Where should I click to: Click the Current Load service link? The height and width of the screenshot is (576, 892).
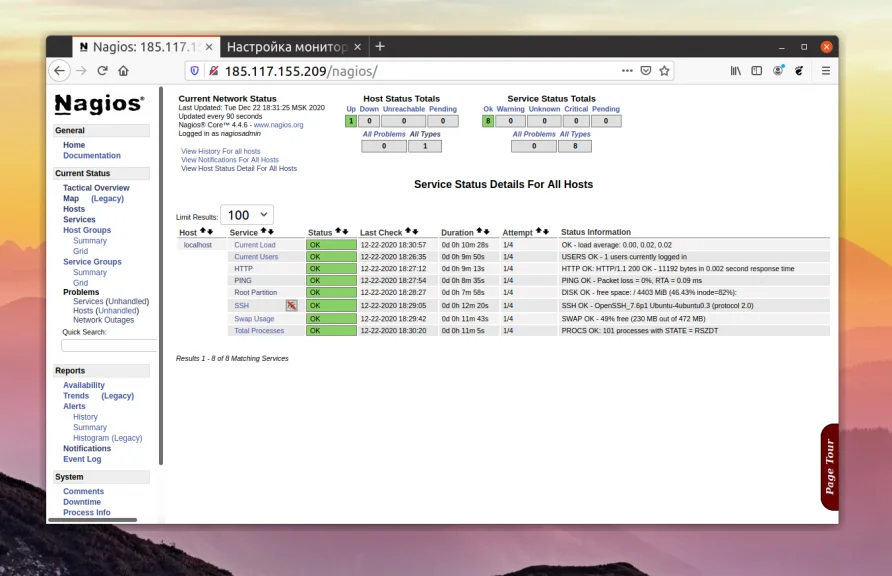tap(254, 245)
